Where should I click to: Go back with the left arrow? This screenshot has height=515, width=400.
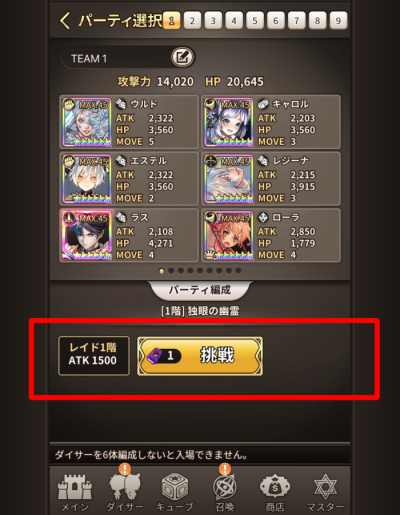65,21
